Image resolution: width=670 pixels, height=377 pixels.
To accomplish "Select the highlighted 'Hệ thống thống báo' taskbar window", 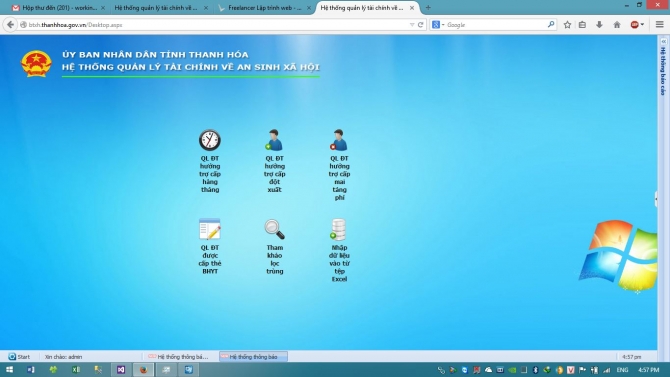I will coord(253,356).
